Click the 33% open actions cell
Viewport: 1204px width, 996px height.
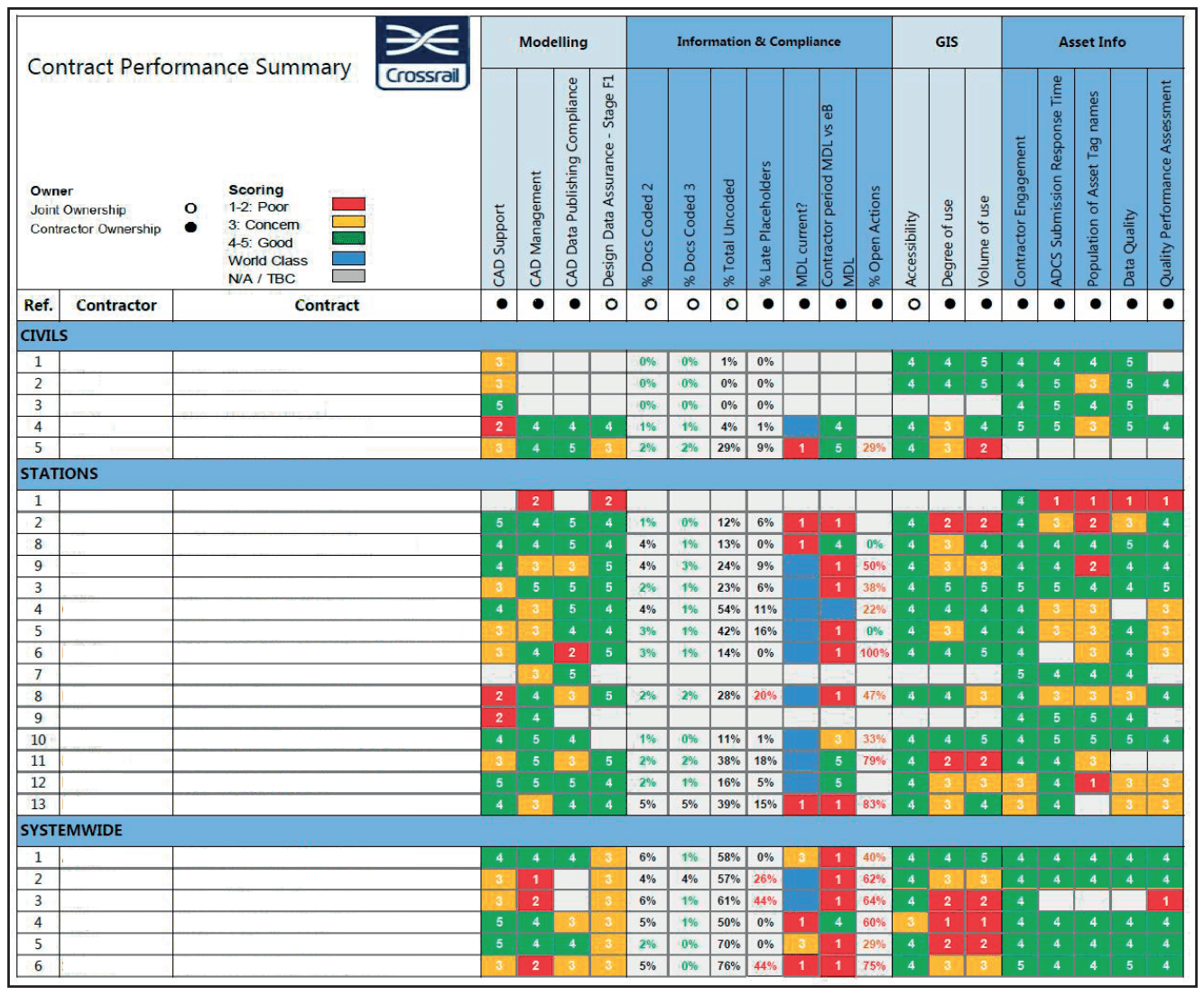pos(874,739)
